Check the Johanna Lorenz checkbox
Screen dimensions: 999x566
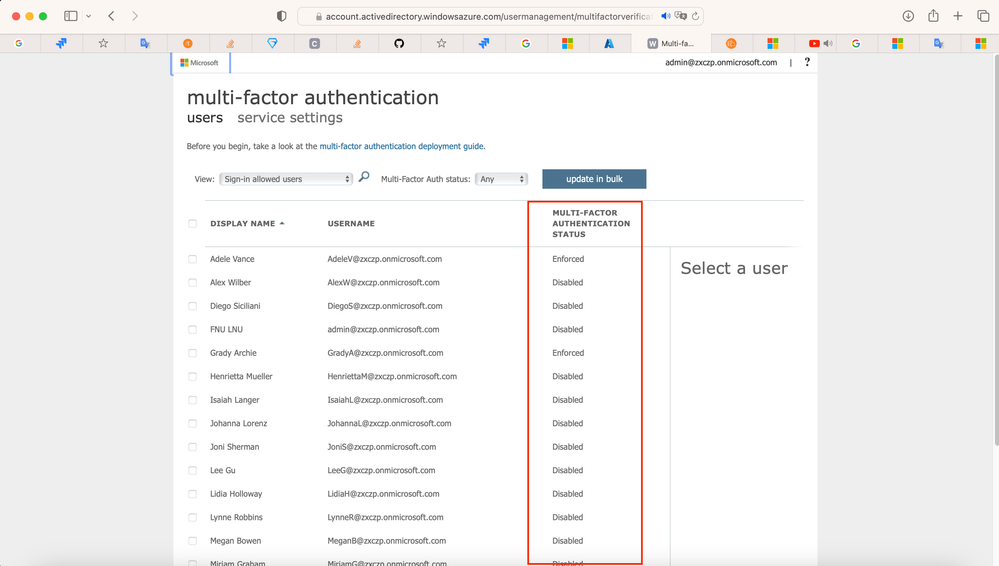(x=192, y=423)
